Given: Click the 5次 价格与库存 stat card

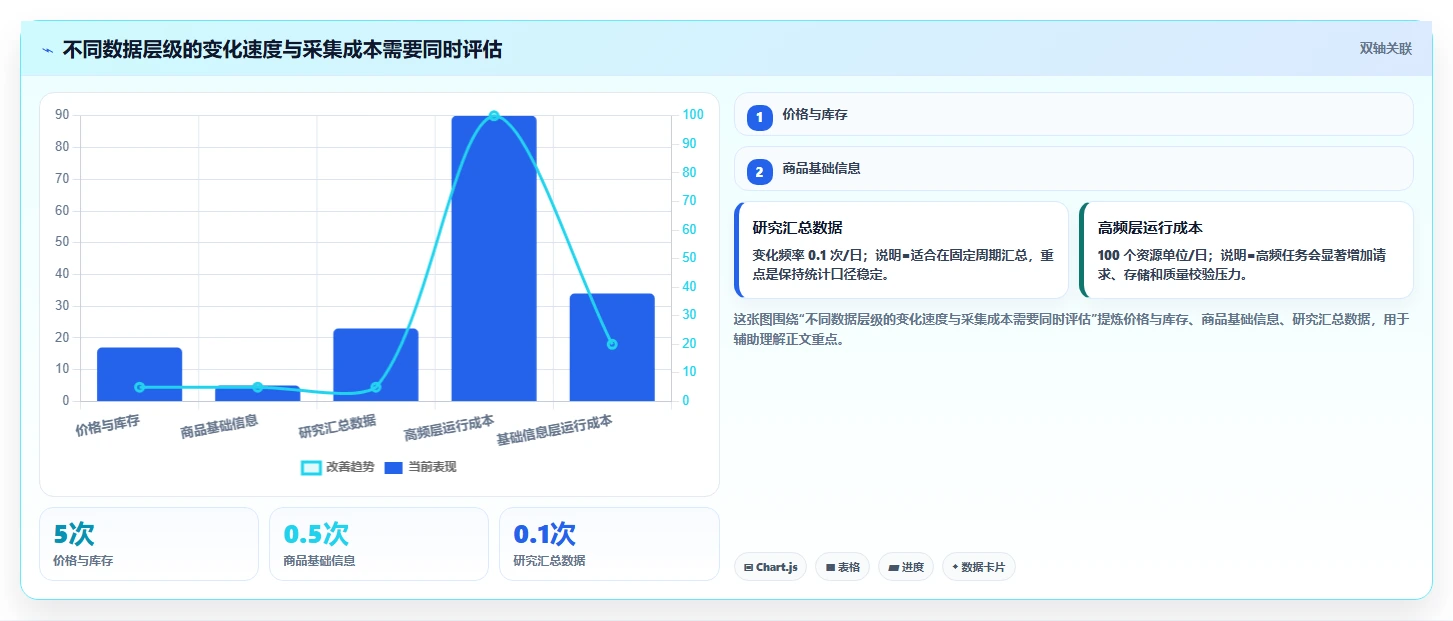Looking at the screenshot, I should coord(149,544).
